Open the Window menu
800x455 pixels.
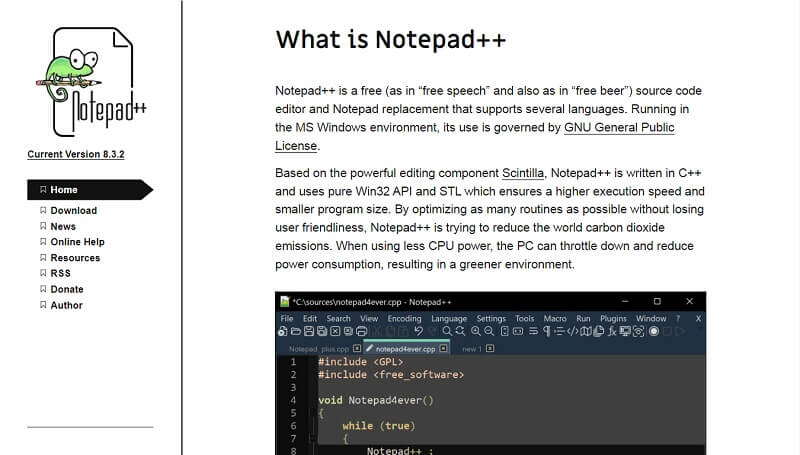(x=651, y=318)
